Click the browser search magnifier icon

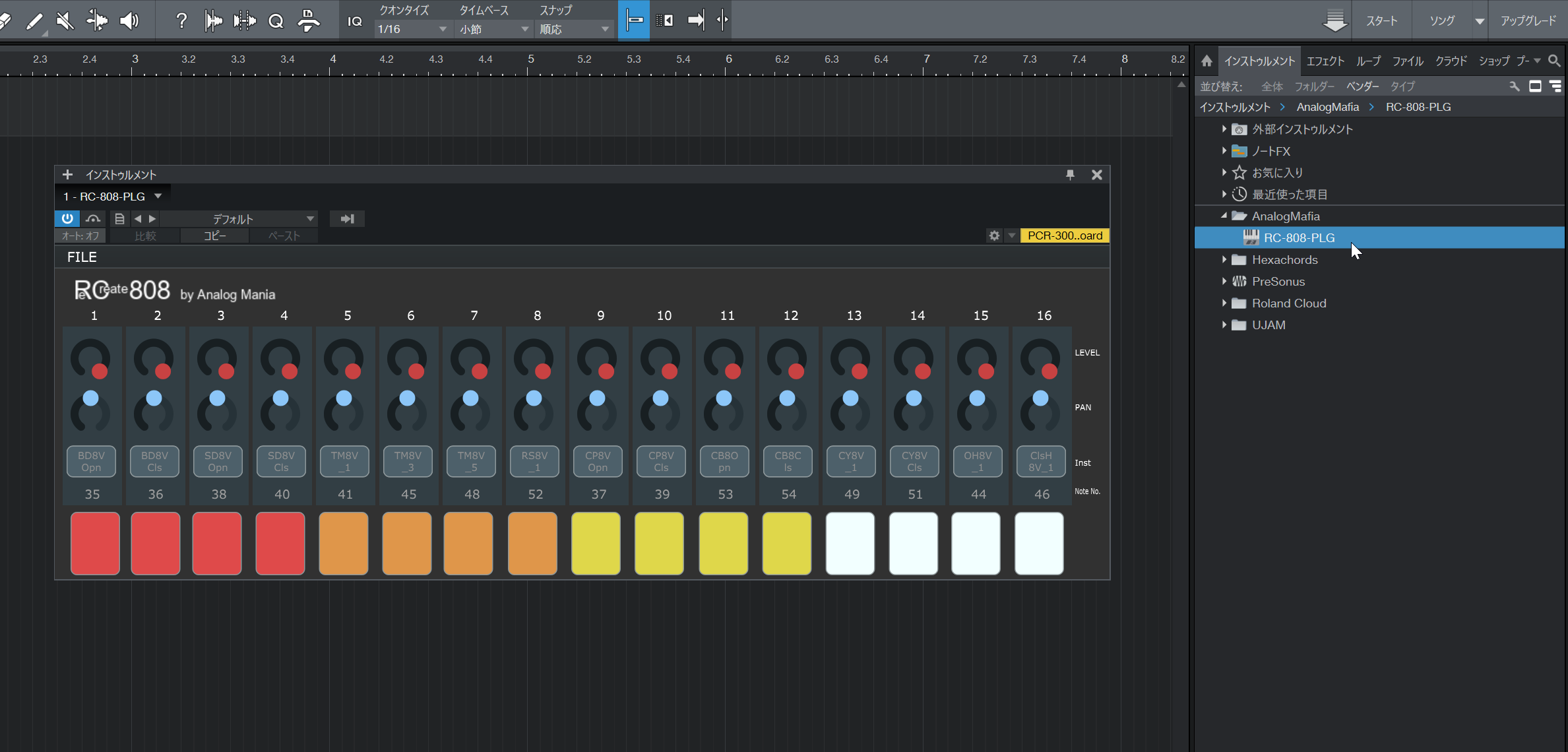1554,61
